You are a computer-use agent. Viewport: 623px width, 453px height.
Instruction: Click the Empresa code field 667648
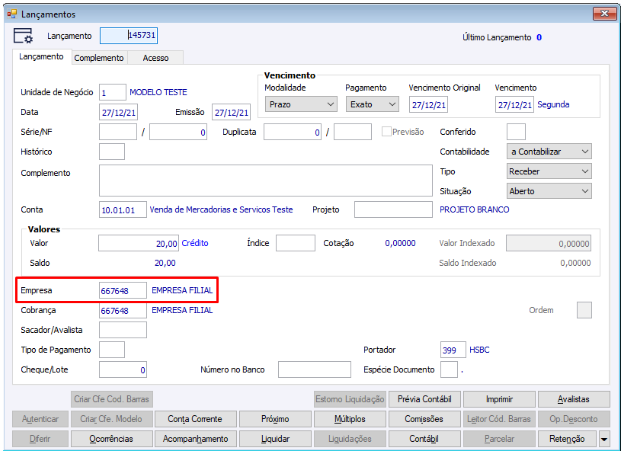[123, 290]
